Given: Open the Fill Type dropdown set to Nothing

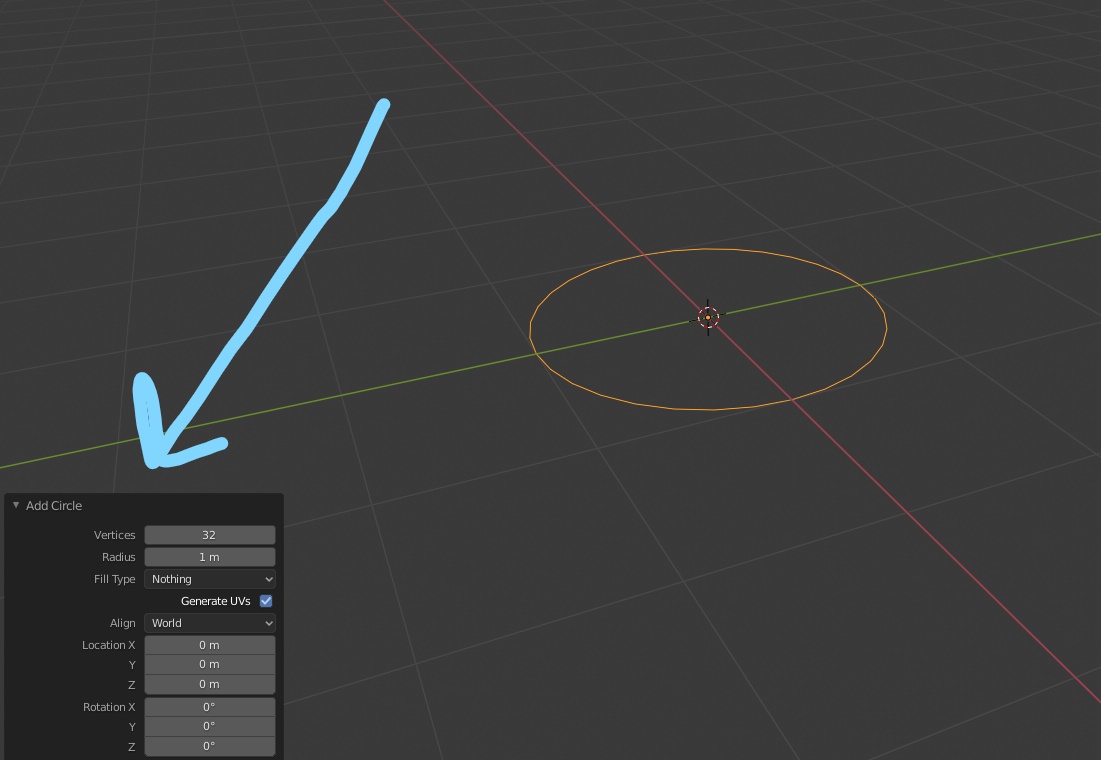Looking at the screenshot, I should click(x=209, y=579).
